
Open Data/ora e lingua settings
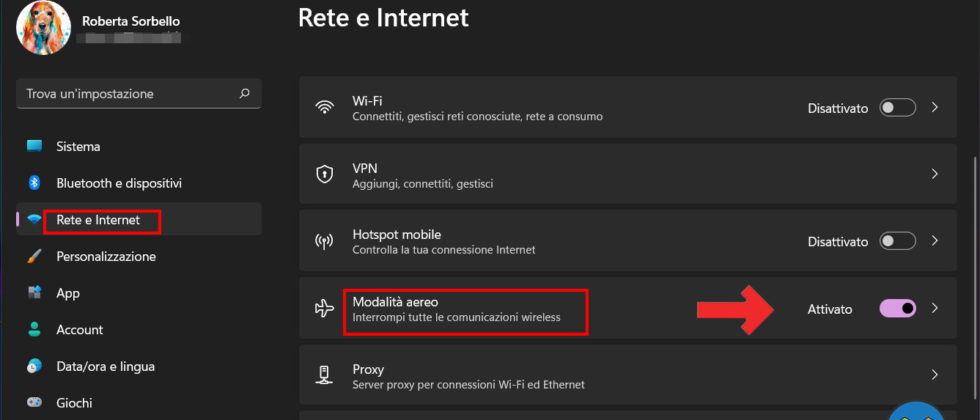[104, 366]
